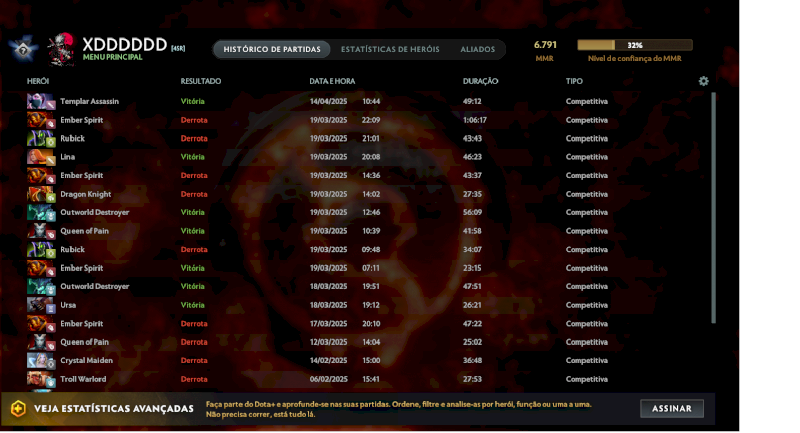
Task: Click the Ursa hero name
Action: pyautogui.click(x=68, y=305)
